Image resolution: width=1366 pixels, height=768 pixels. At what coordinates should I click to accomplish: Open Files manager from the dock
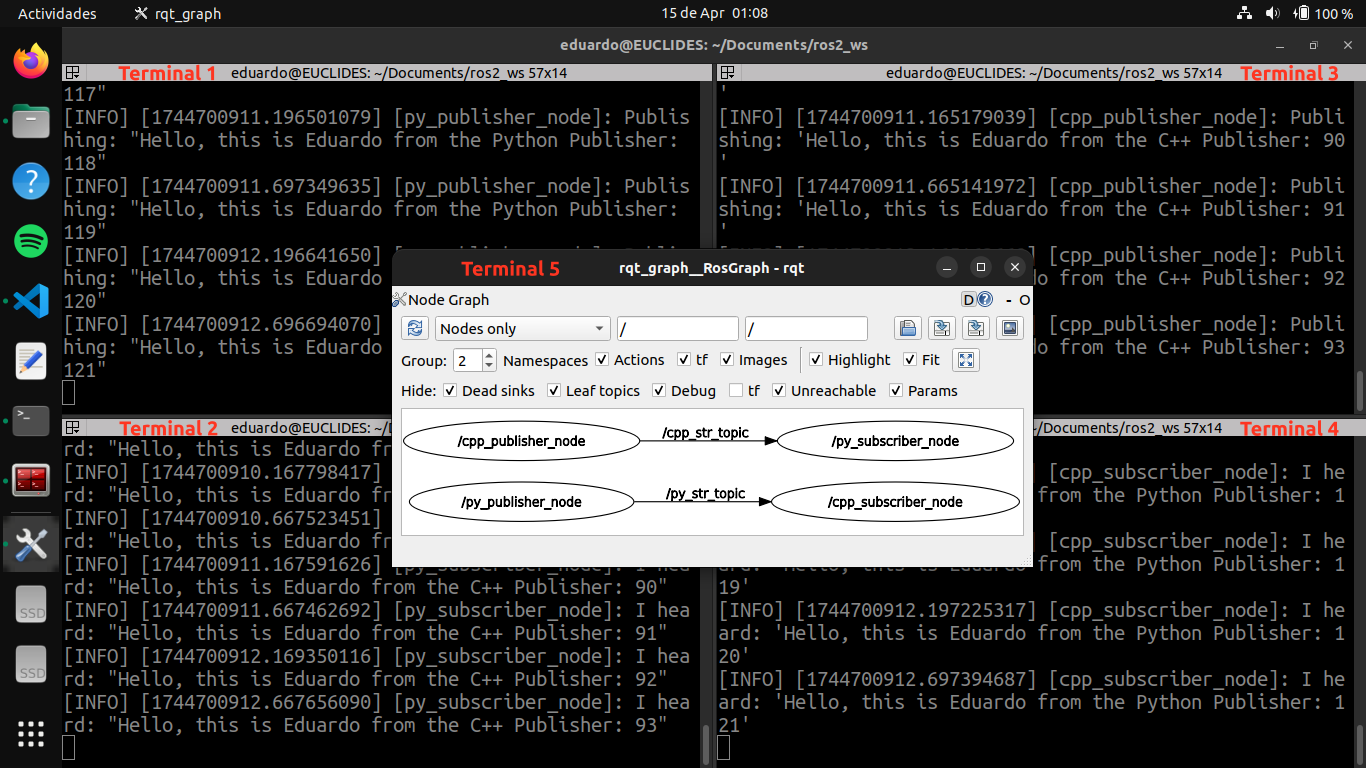pyautogui.click(x=31, y=122)
